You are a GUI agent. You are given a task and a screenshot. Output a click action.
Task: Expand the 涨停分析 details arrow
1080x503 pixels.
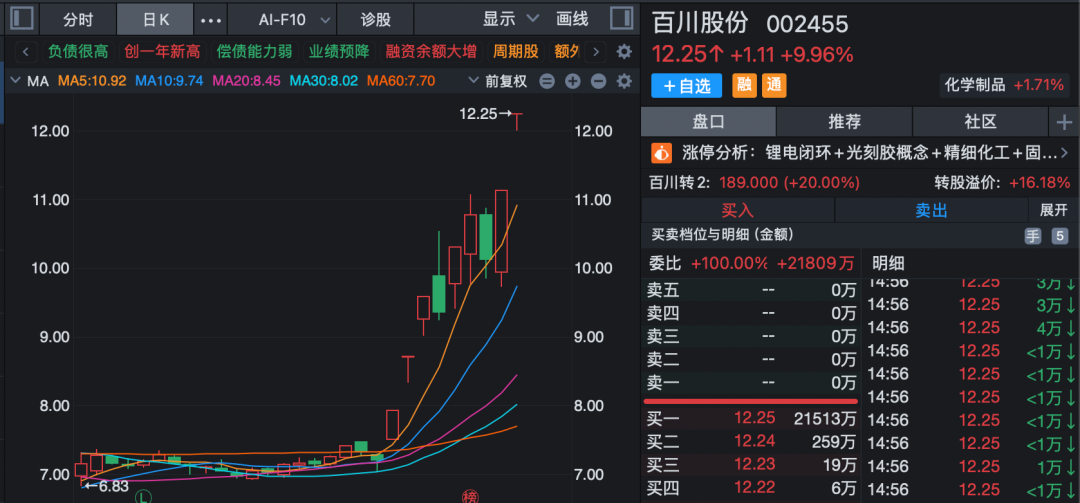pos(1065,152)
